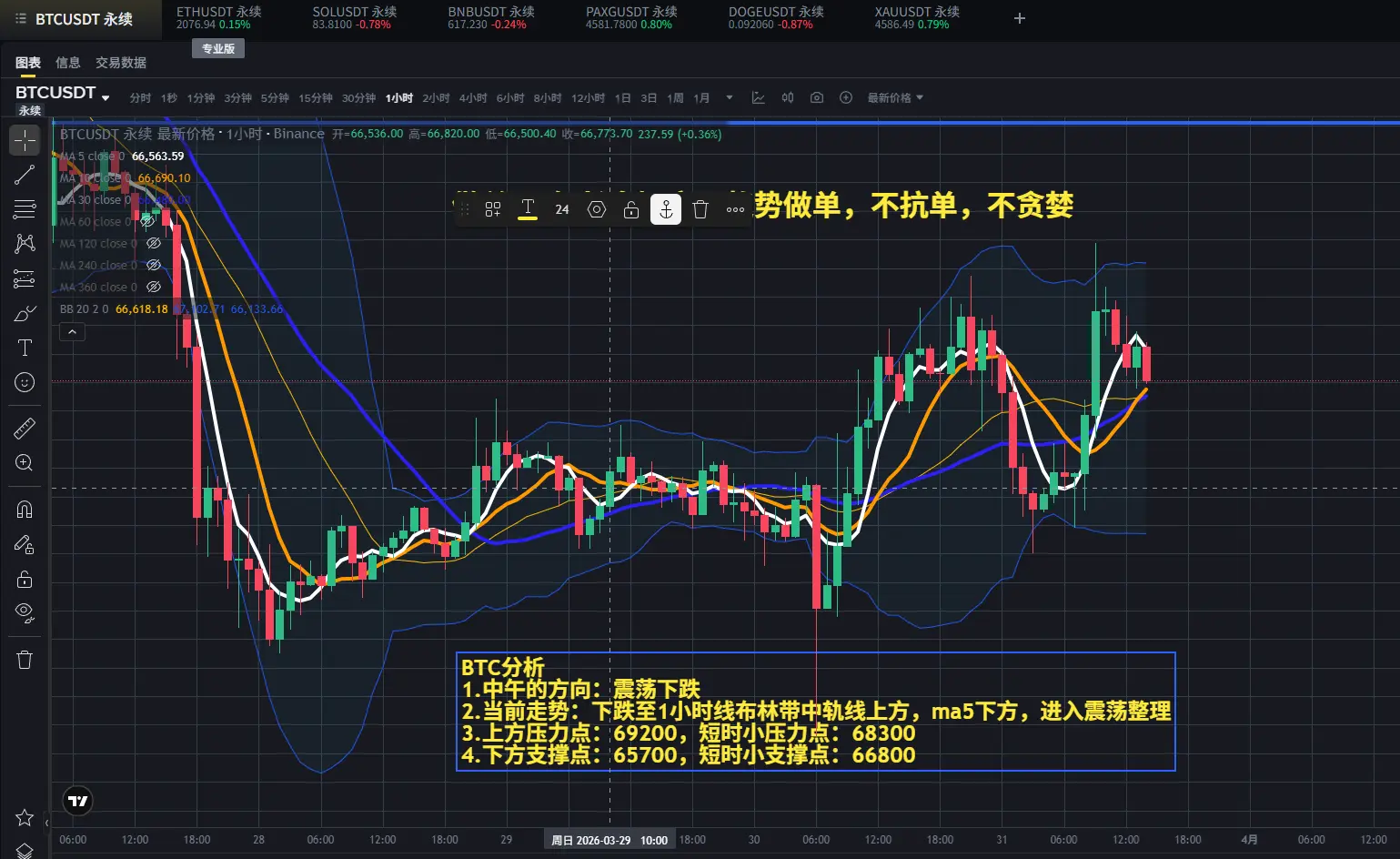Expand the BTCUSDT symbol dropdown
The height and width of the screenshot is (859, 1400).
click(x=106, y=97)
